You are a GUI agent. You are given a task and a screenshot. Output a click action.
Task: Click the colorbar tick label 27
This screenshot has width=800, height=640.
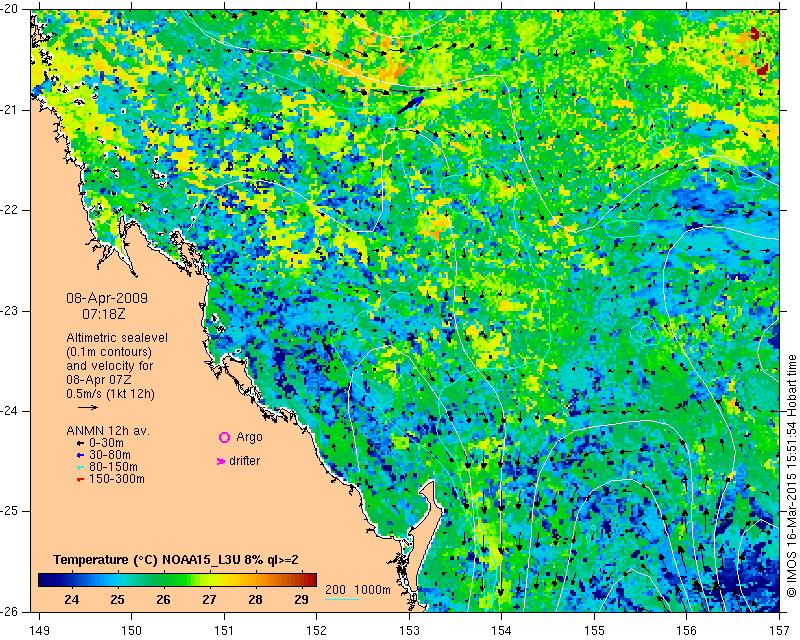coord(209,600)
